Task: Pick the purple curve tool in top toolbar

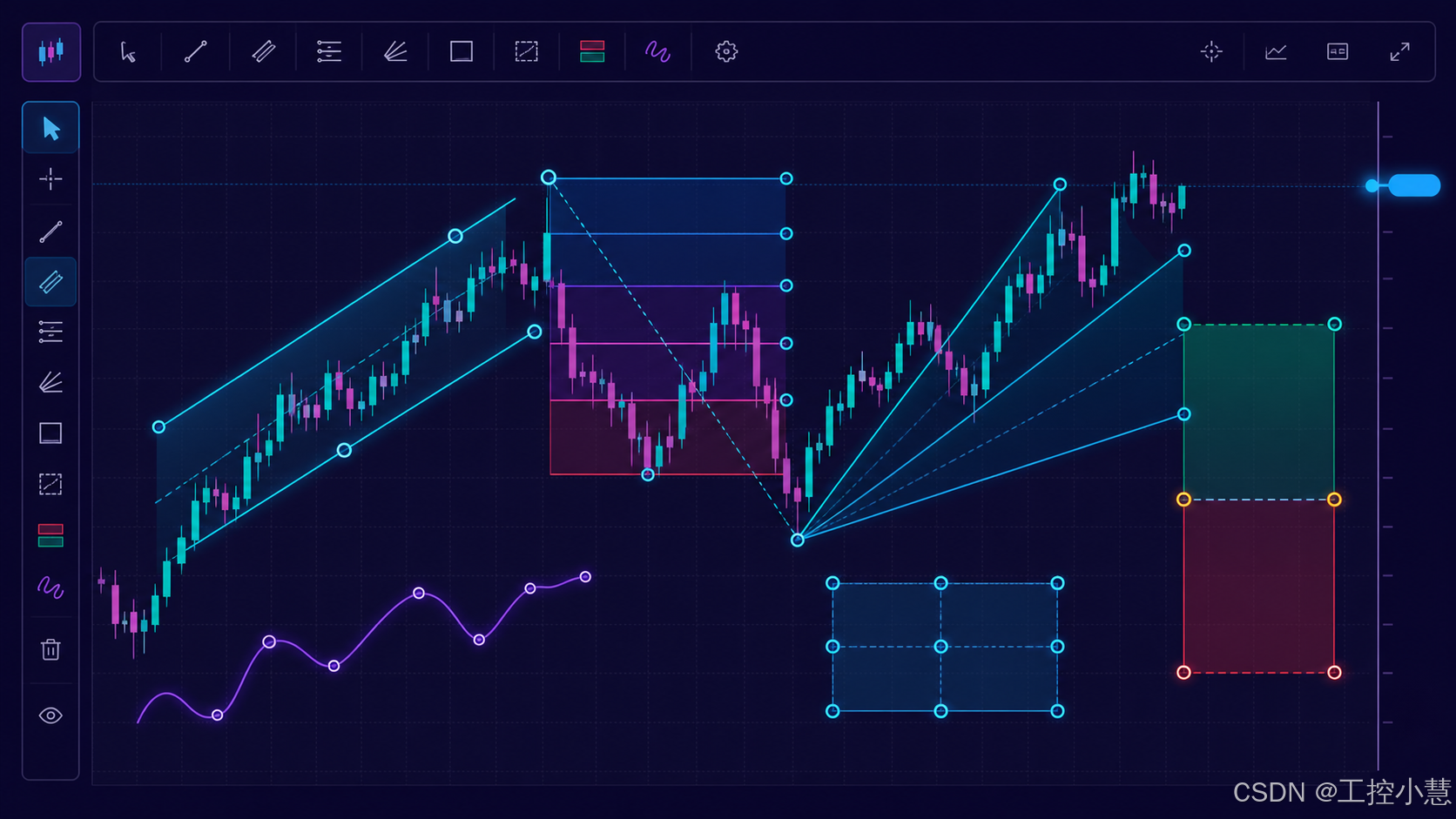Action: [657, 52]
